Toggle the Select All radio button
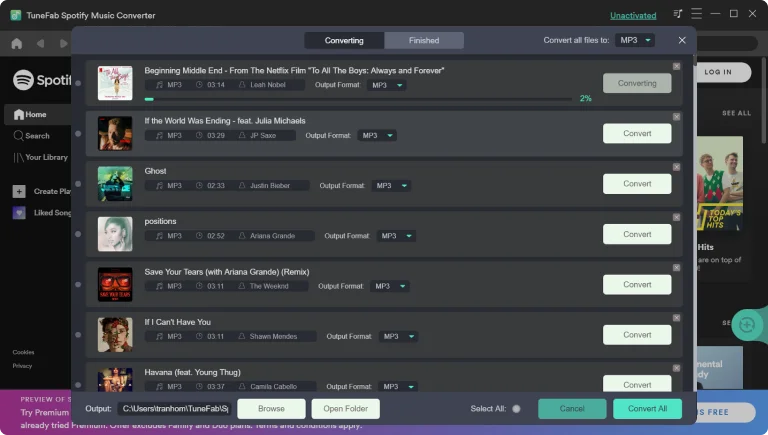The width and height of the screenshot is (768, 435). 516,408
